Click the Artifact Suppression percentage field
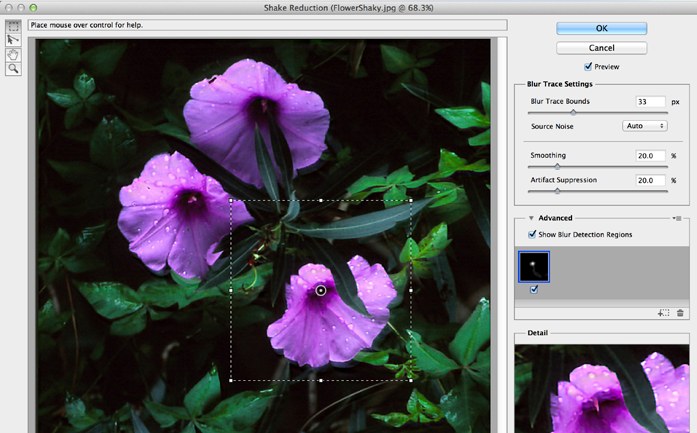Screen dimensions: 697x433 click(x=651, y=180)
